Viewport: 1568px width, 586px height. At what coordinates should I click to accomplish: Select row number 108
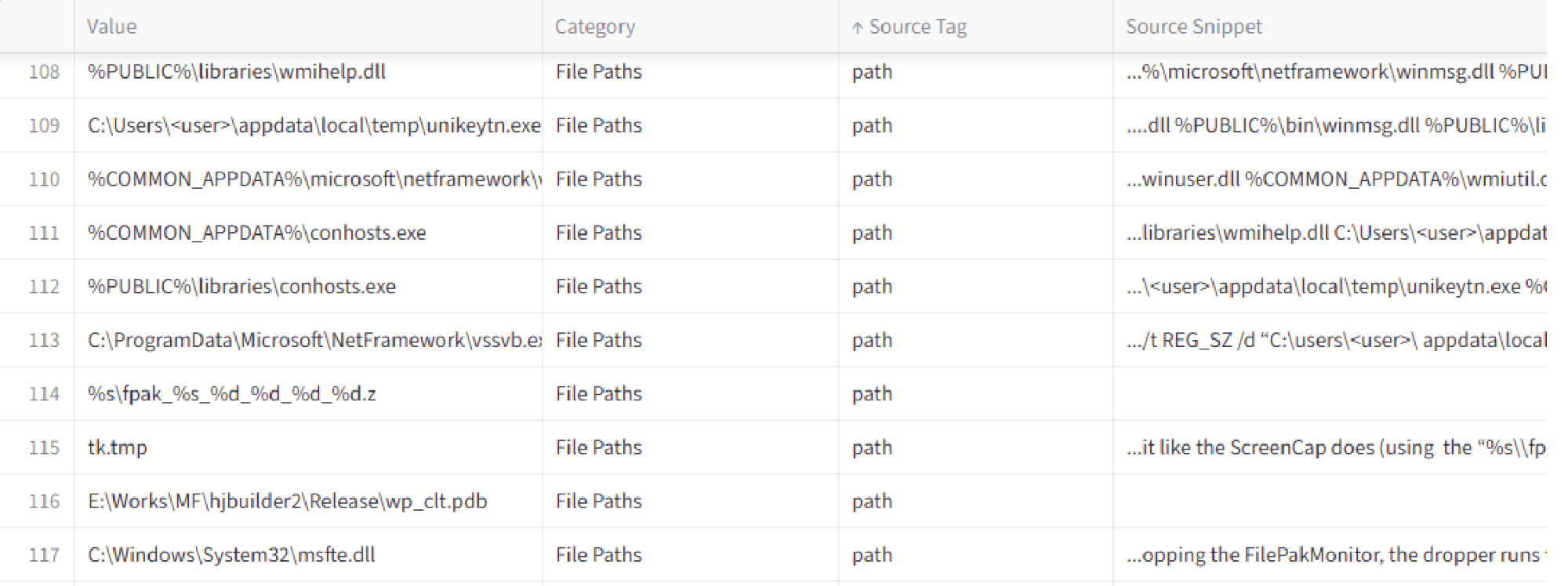(44, 71)
